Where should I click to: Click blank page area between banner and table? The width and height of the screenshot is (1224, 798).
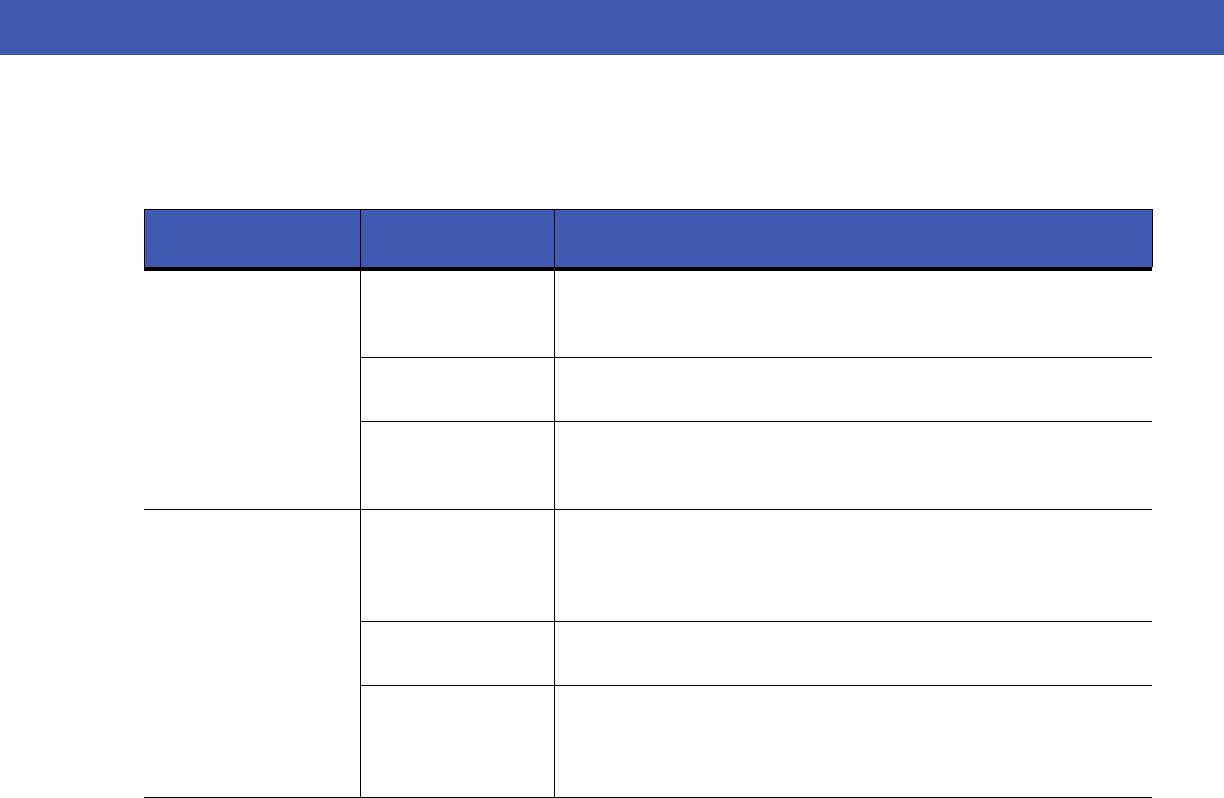[612, 130]
